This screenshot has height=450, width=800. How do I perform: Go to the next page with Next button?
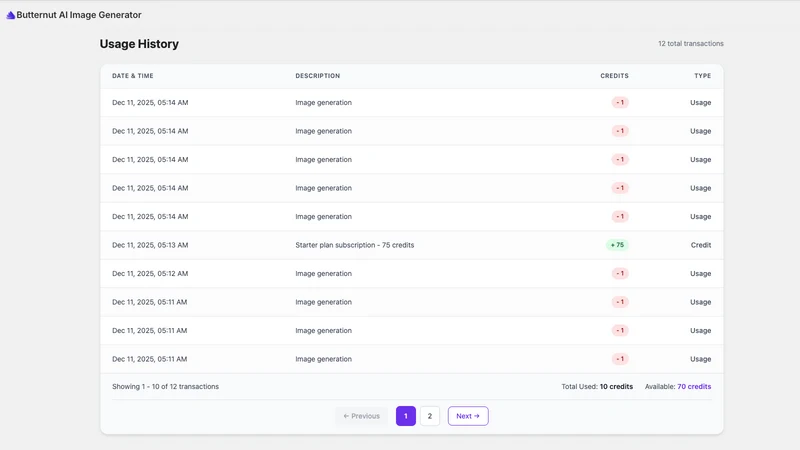point(468,416)
